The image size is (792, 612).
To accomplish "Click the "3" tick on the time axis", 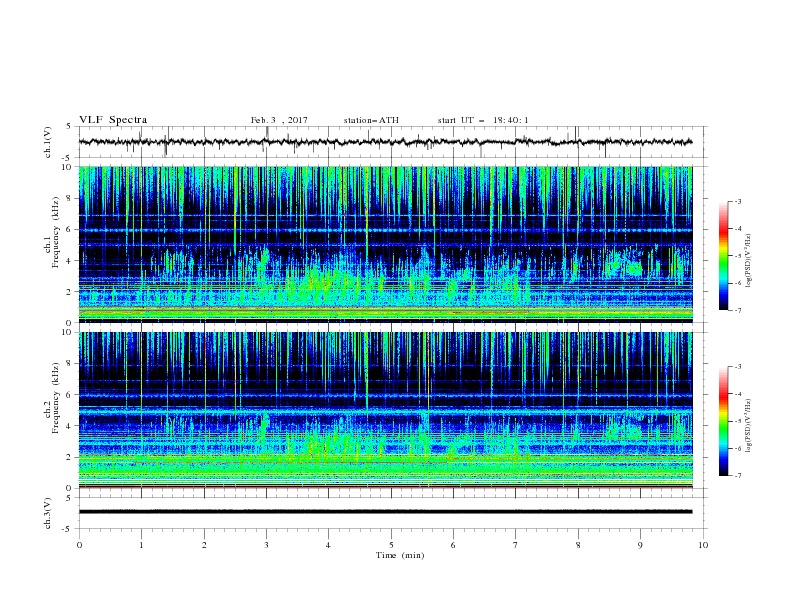I will point(266,545).
